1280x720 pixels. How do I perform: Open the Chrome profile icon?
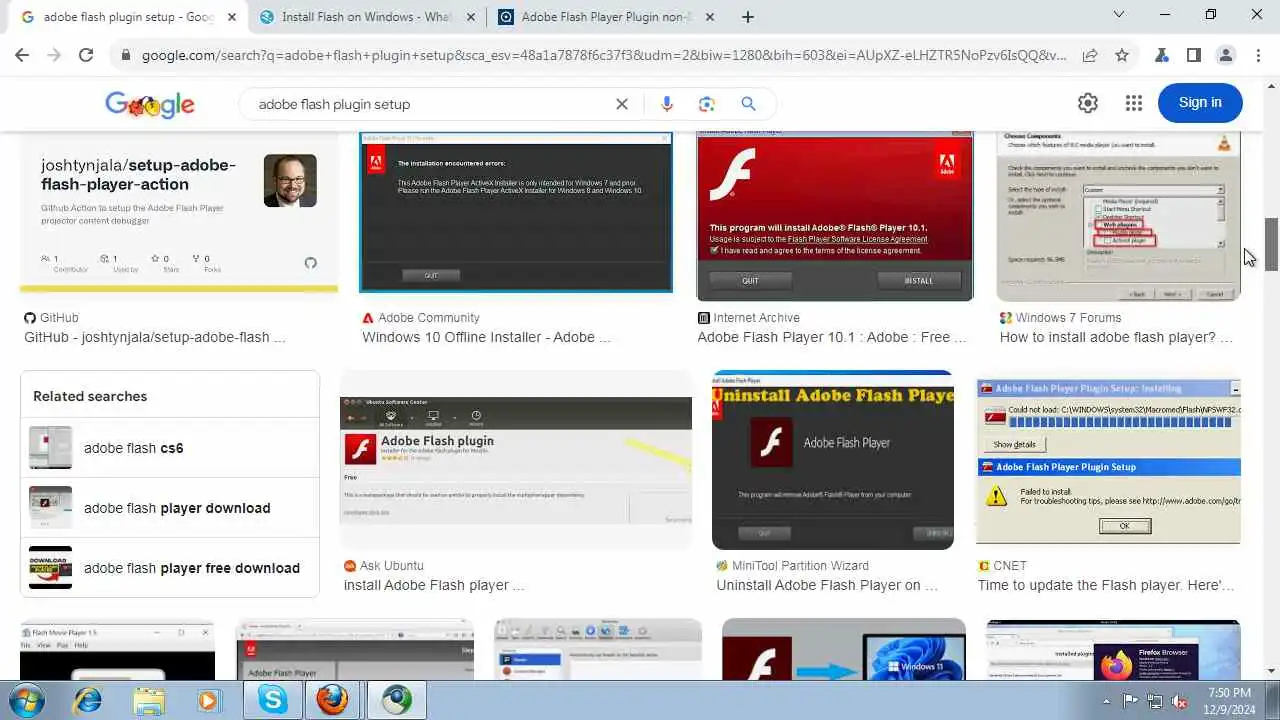click(x=1225, y=56)
